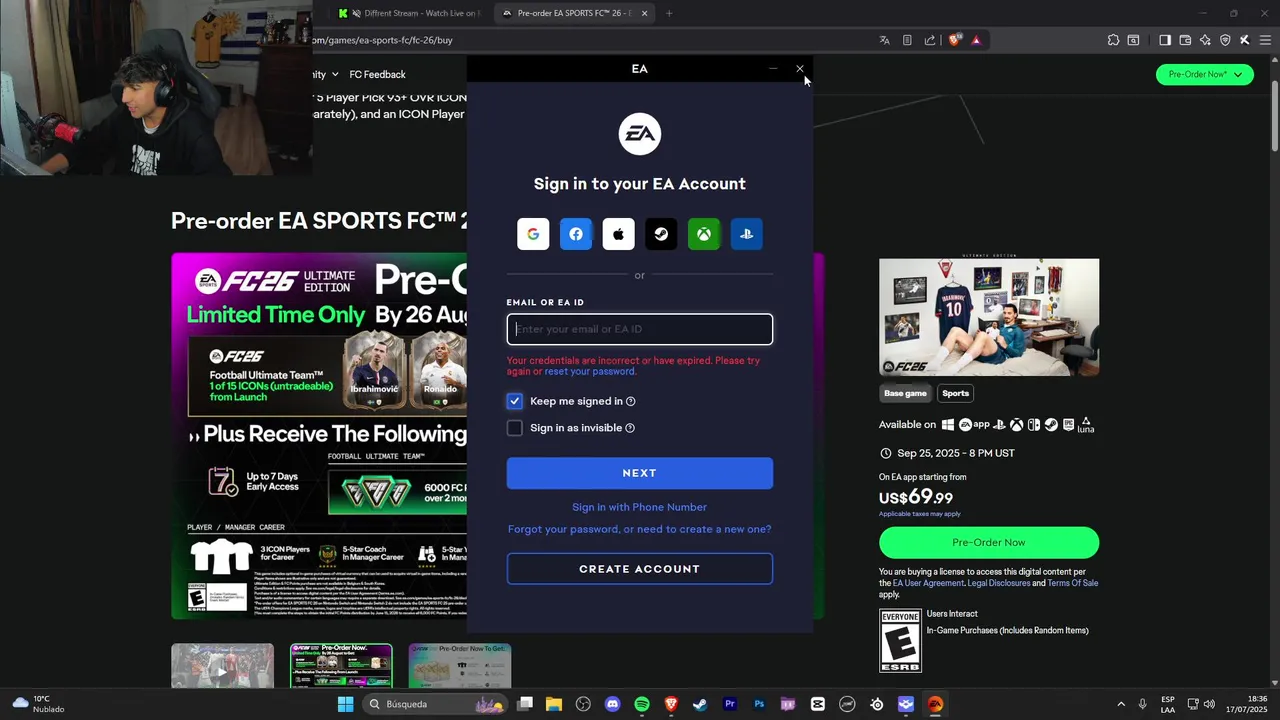The width and height of the screenshot is (1280, 720).
Task: Open Premiere Pro from the taskbar
Action: (x=730, y=704)
